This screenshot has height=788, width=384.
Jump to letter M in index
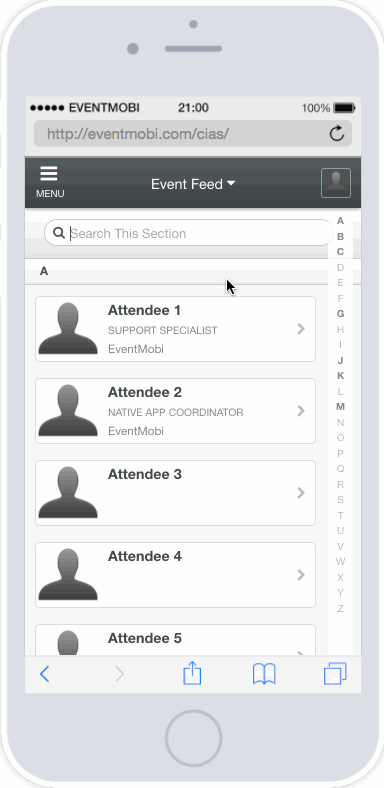point(340,407)
